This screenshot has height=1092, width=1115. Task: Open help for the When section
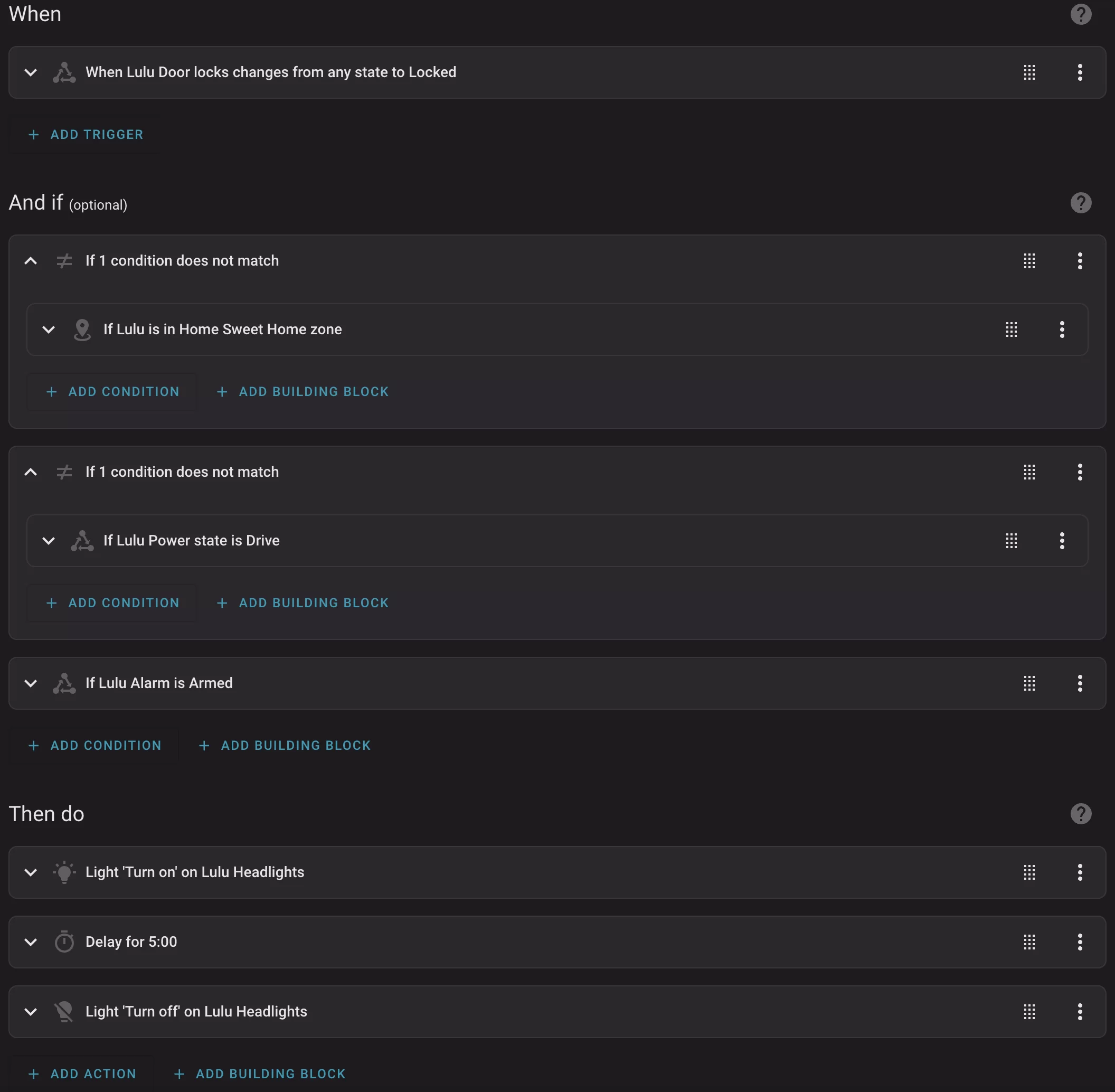click(1081, 14)
